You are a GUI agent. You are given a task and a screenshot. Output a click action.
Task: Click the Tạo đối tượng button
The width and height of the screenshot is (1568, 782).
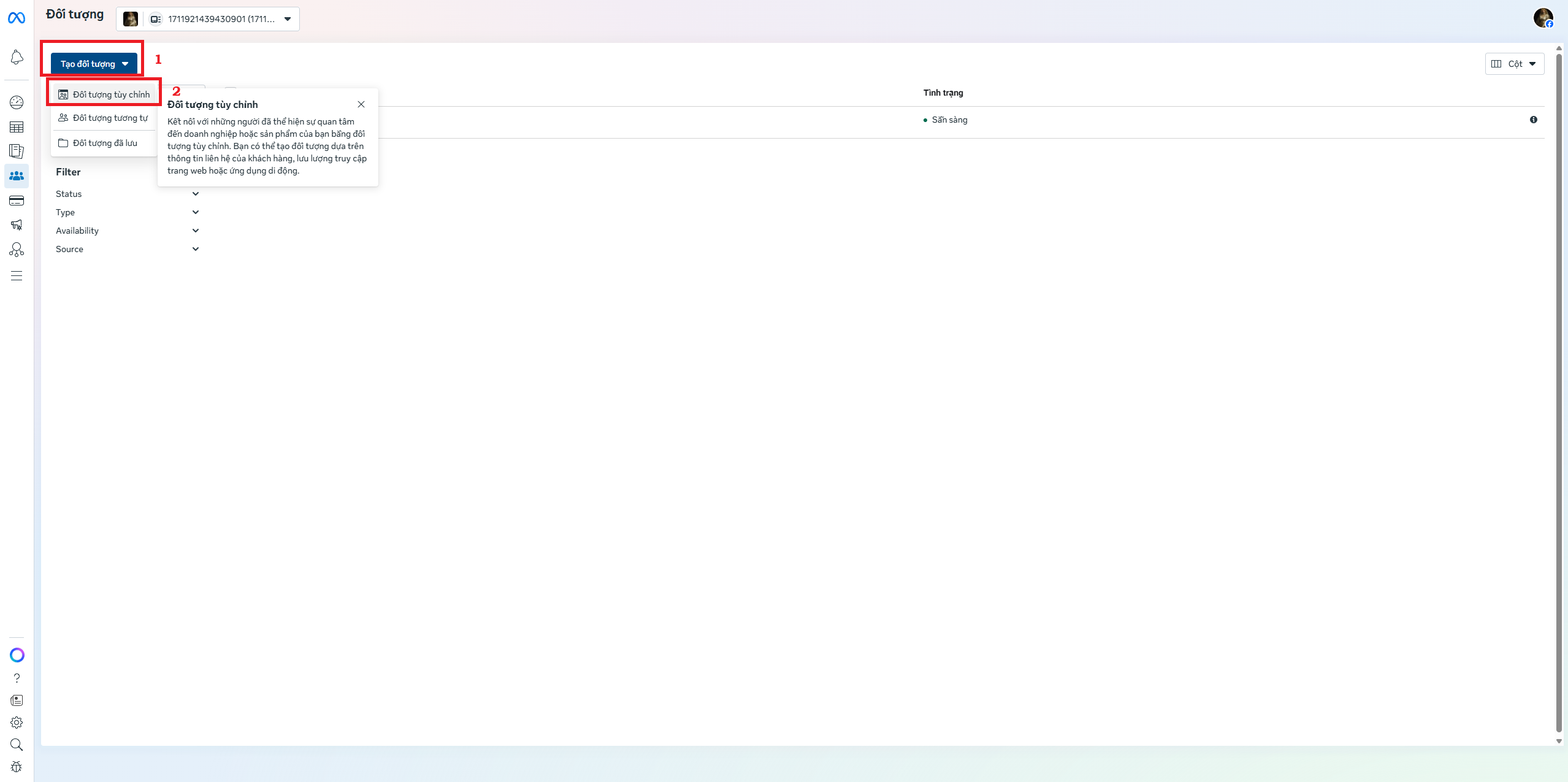click(x=92, y=63)
